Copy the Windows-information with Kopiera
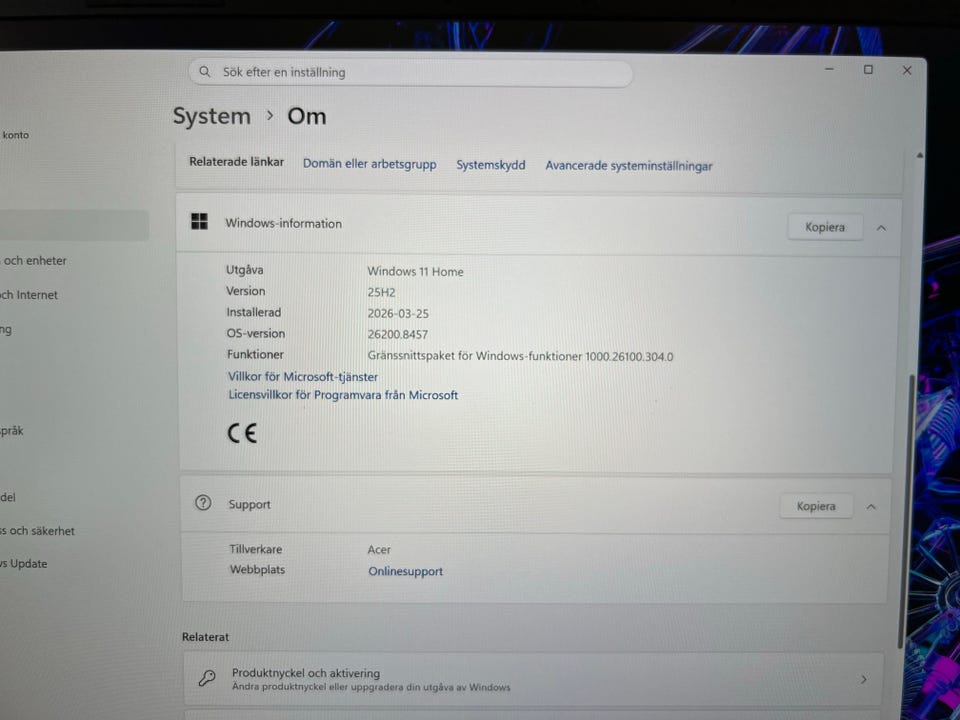Image resolution: width=960 pixels, height=720 pixels. [825, 227]
